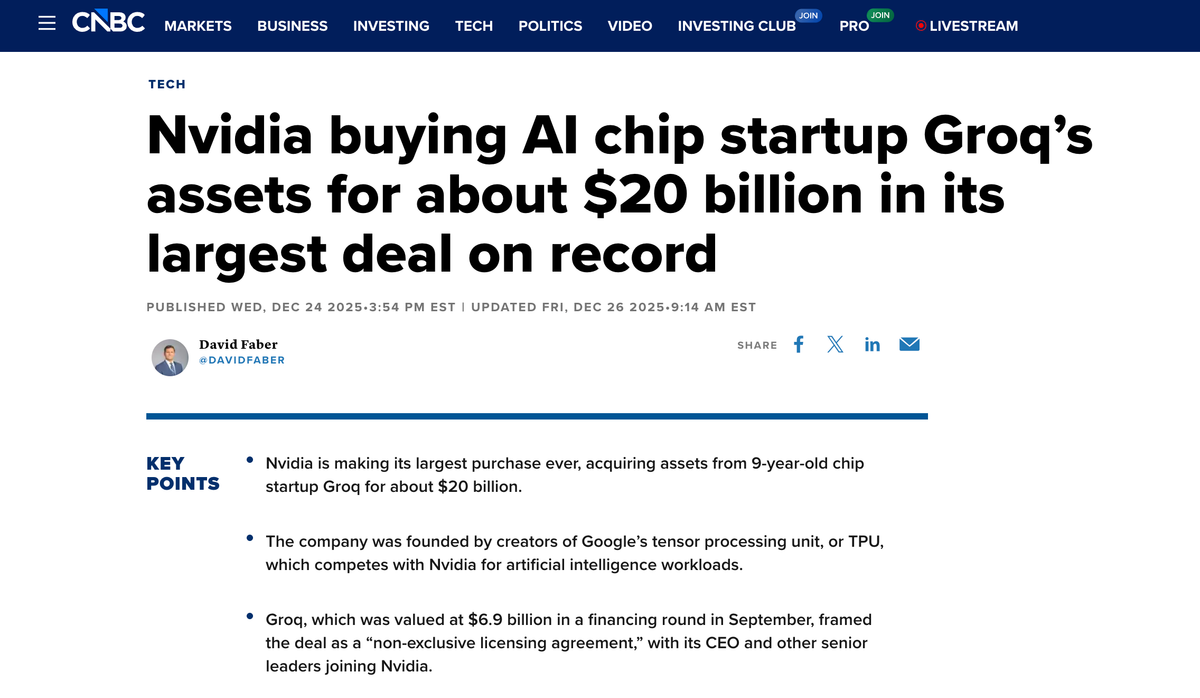Click the TECH label above the headline
1200x698 pixels.
pyautogui.click(x=166, y=84)
